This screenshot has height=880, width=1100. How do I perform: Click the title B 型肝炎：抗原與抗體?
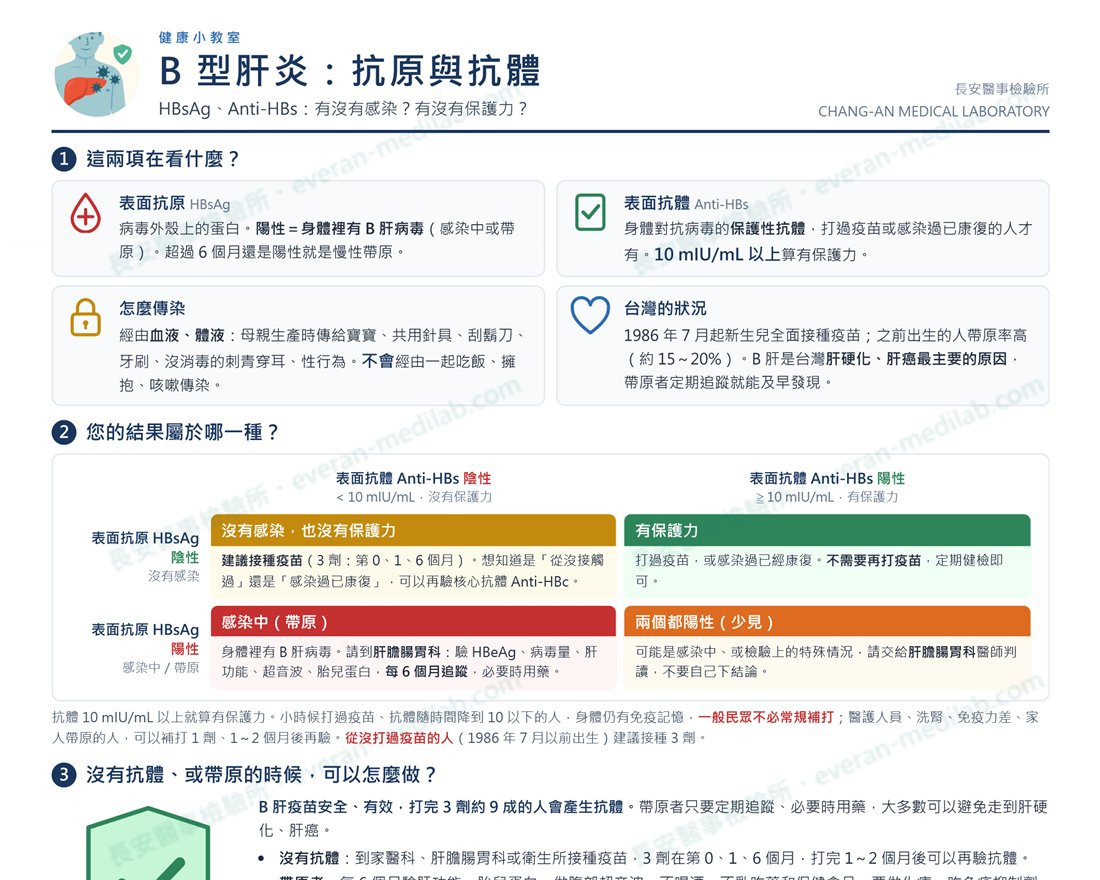[x=350, y=71]
